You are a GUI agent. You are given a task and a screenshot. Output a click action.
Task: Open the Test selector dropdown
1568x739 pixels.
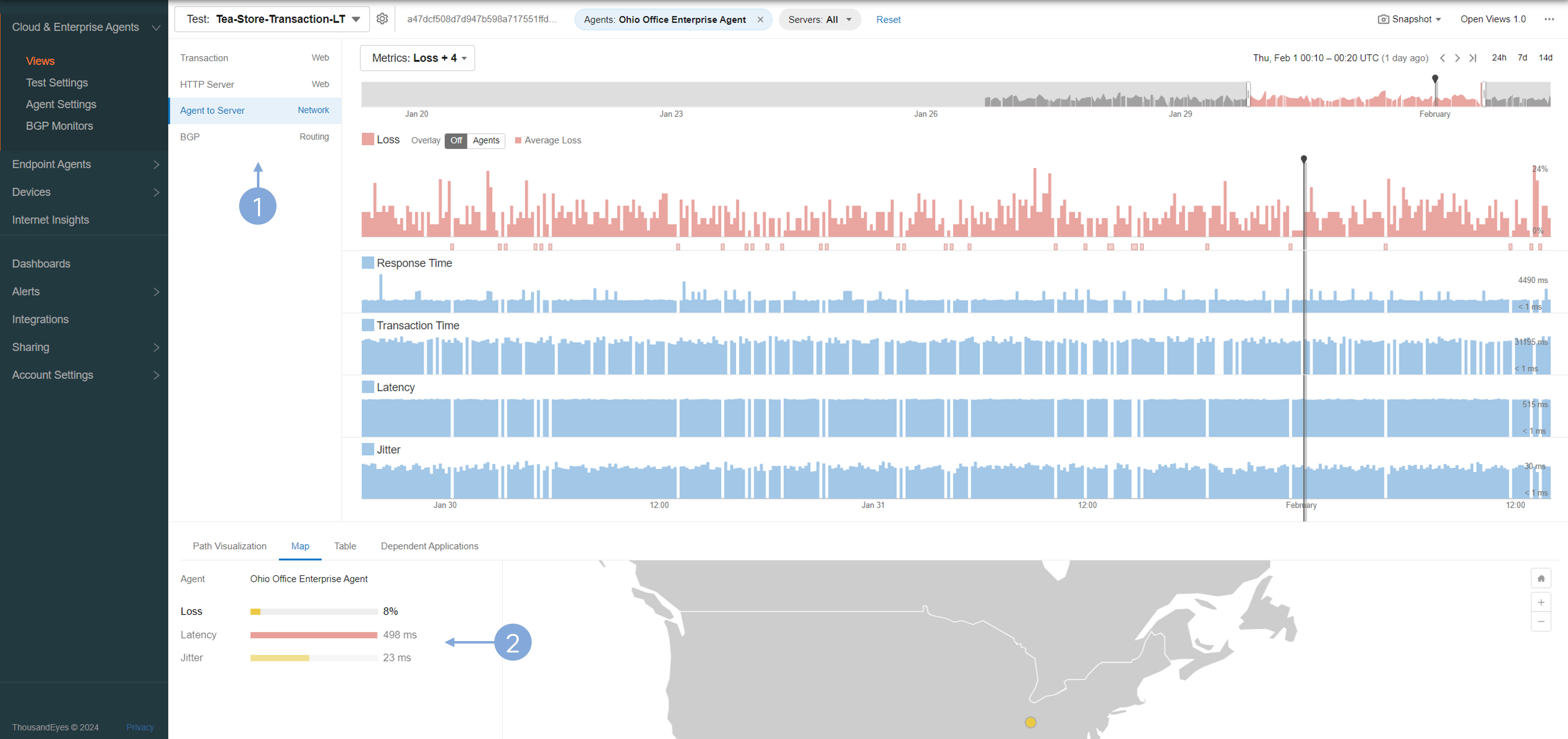[272, 20]
